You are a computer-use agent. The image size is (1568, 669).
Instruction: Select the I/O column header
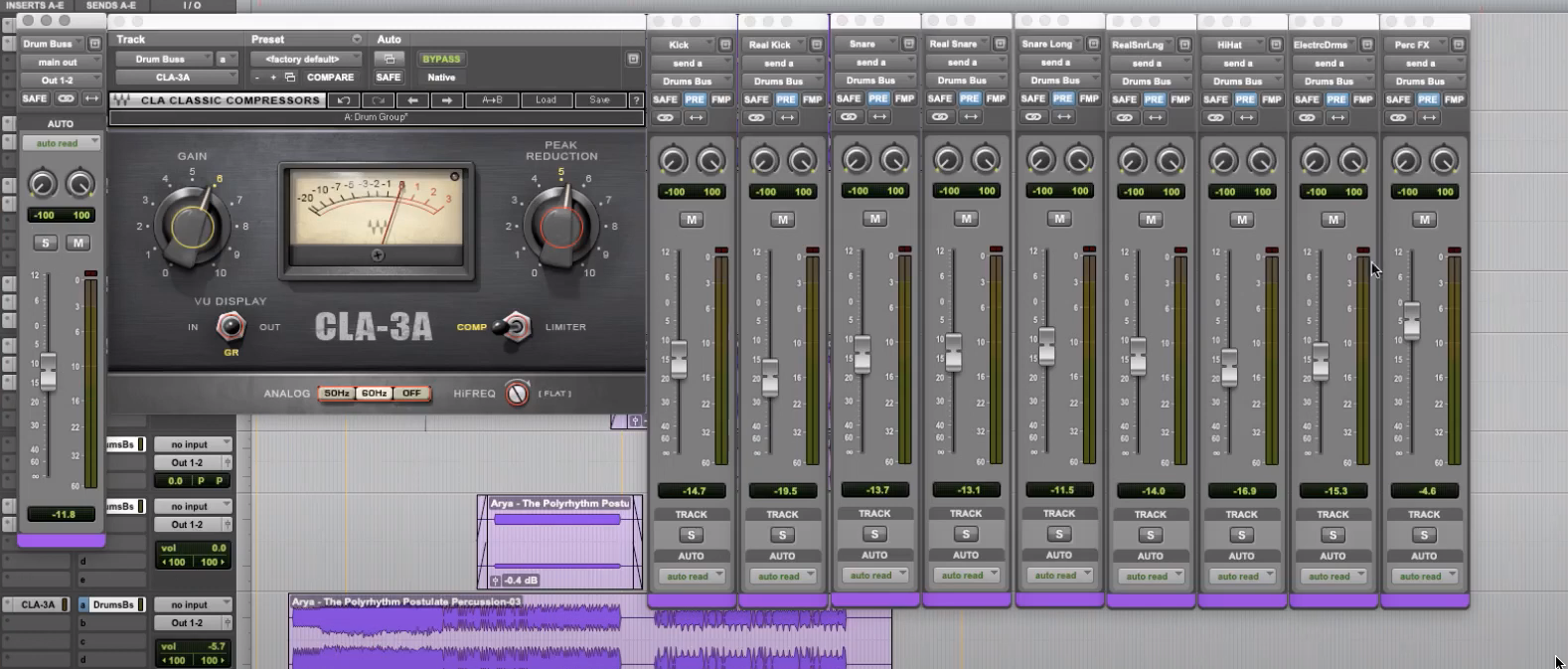pyautogui.click(x=192, y=6)
